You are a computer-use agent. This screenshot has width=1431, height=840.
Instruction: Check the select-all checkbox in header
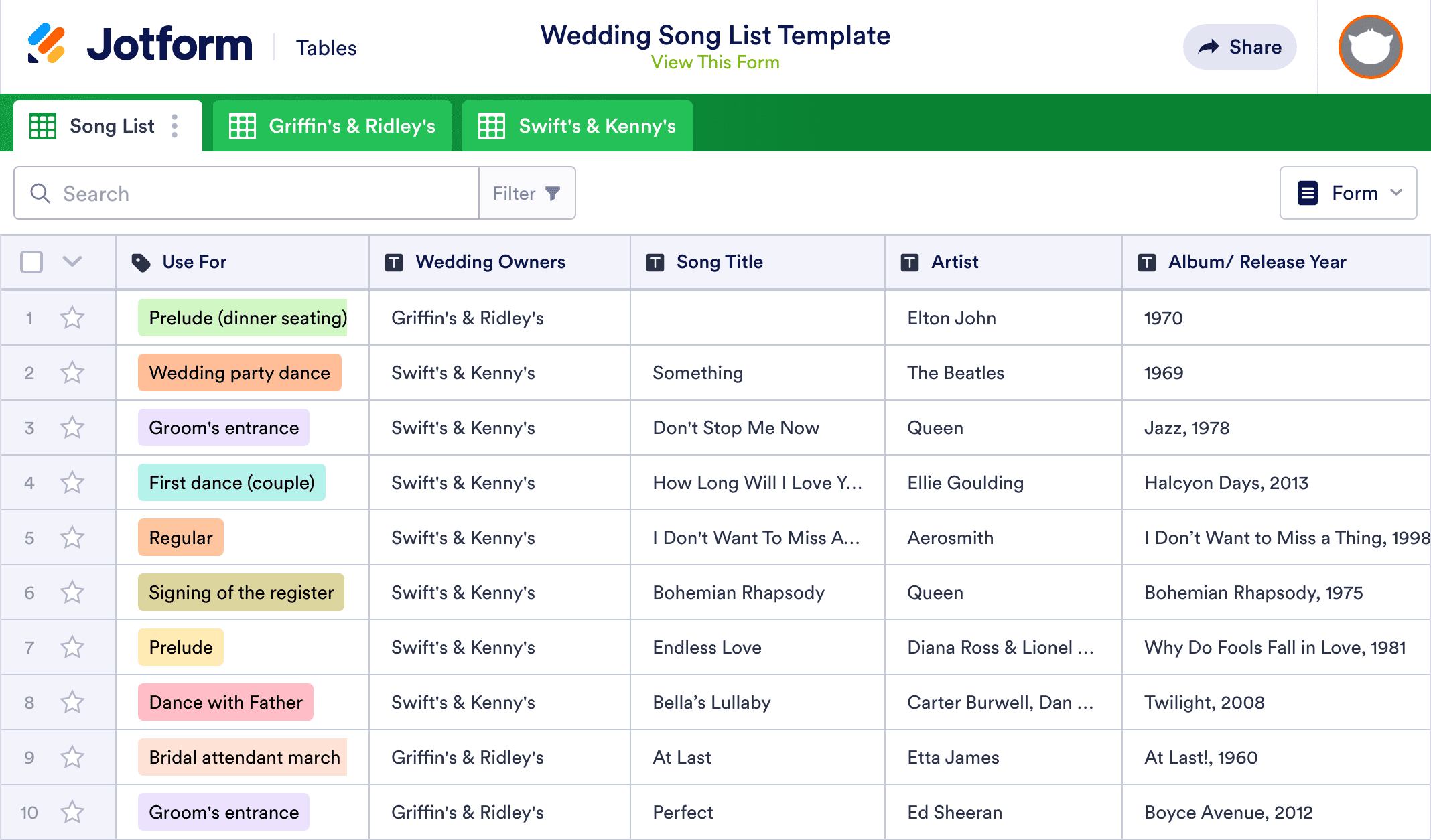tap(31, 262)
